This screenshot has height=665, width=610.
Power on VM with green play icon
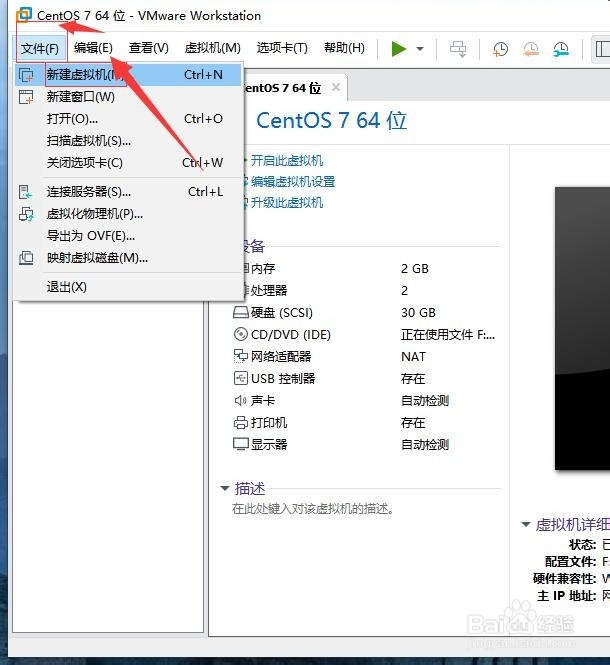click(x=398, y=49)
